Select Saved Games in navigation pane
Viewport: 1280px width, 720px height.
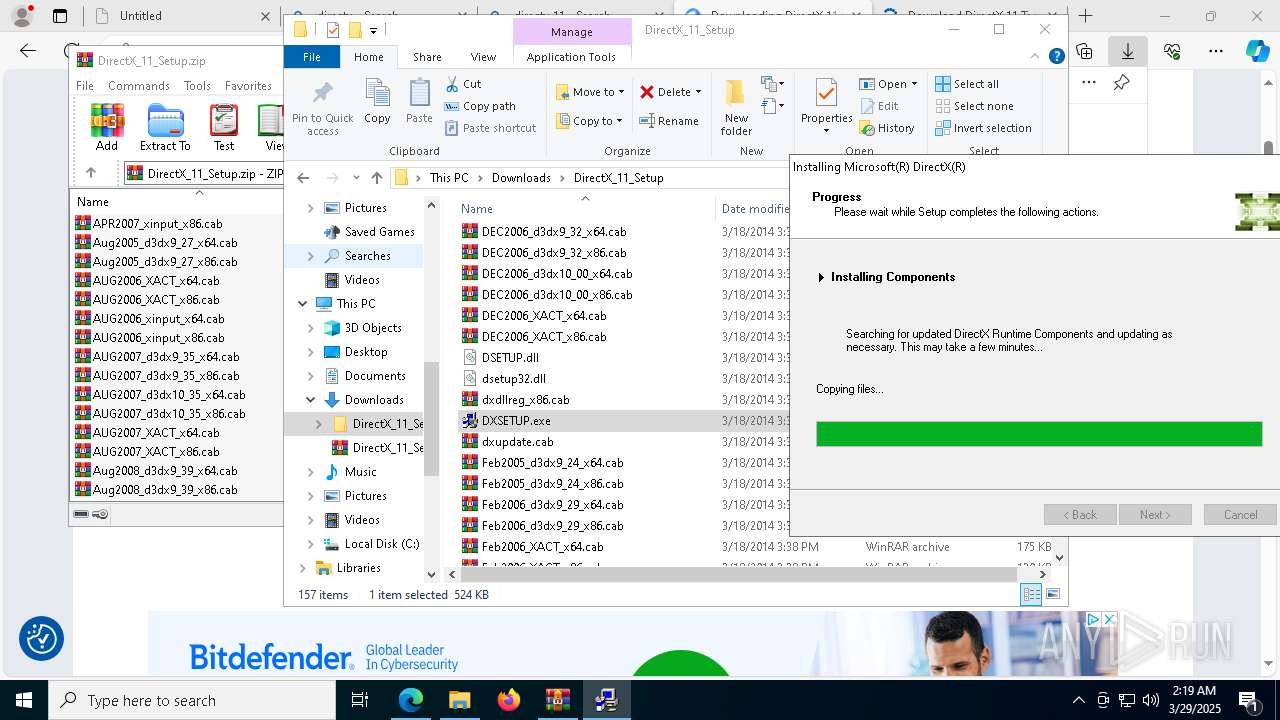pos(379,232)
